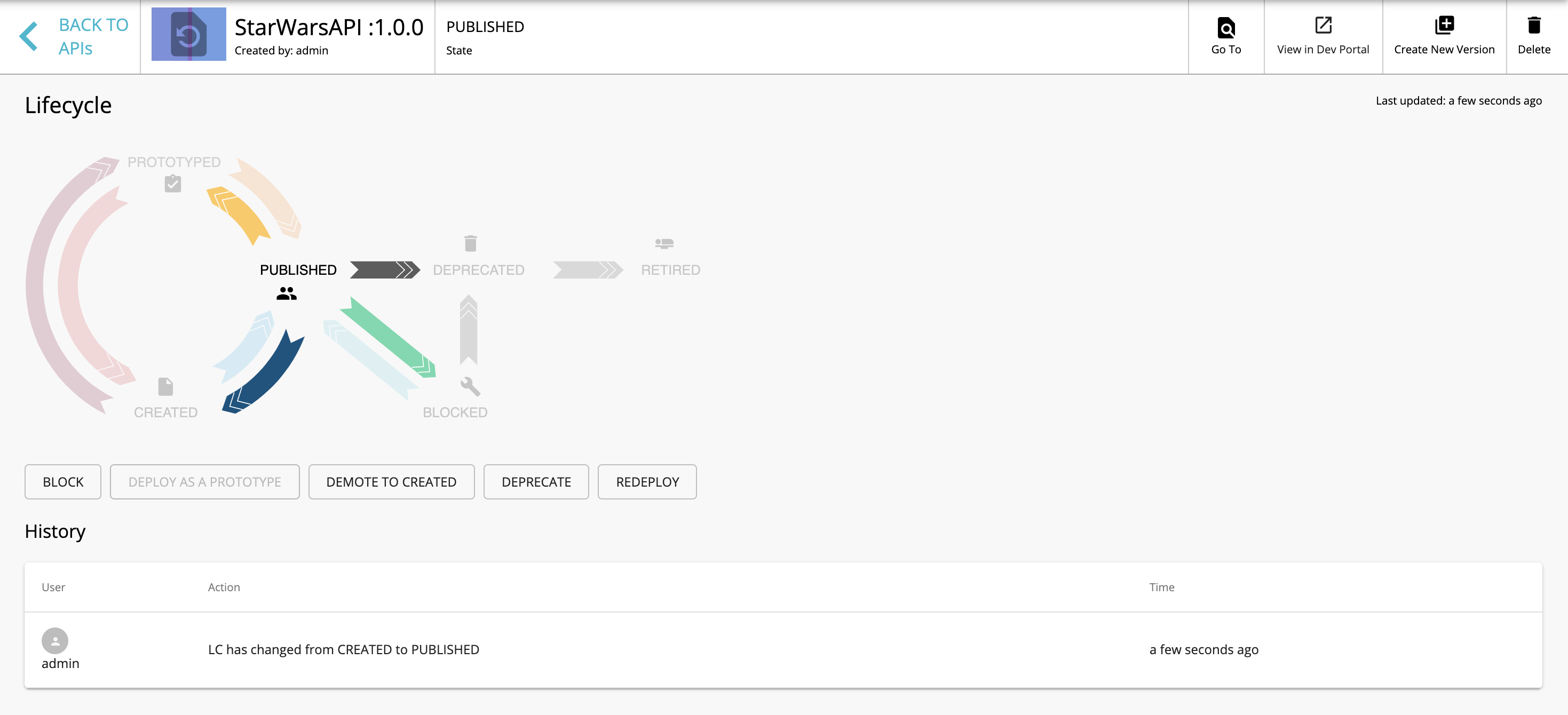
Task: Click the DEPRECATED trash can icon
Action: pos(471,243)
